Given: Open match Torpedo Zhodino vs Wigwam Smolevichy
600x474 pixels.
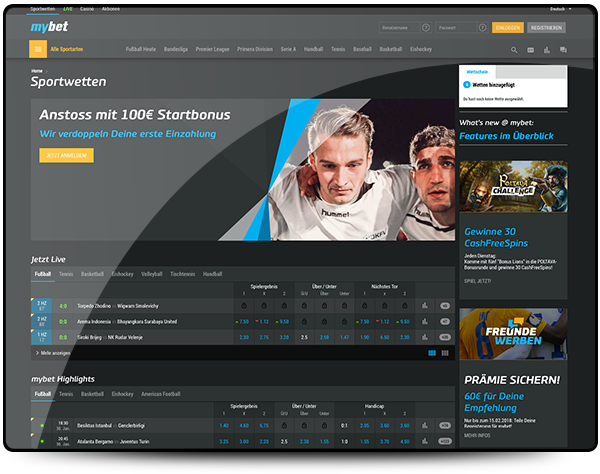Looking at the screenshot, I should (118, 306).
